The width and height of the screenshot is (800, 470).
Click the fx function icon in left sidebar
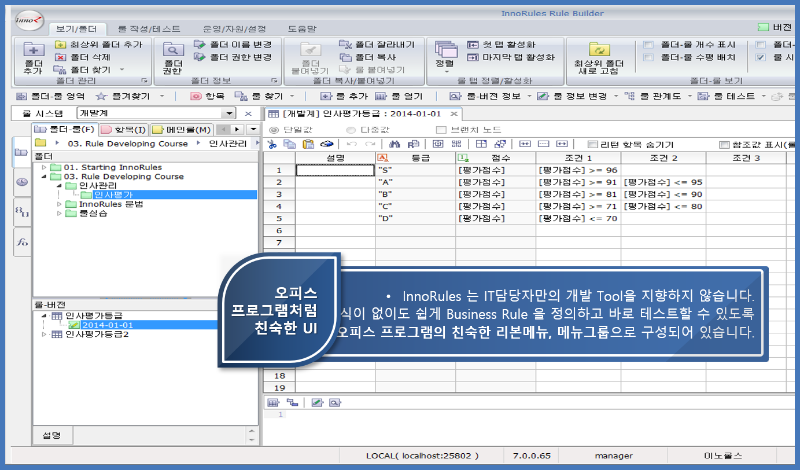coord(21,242)
